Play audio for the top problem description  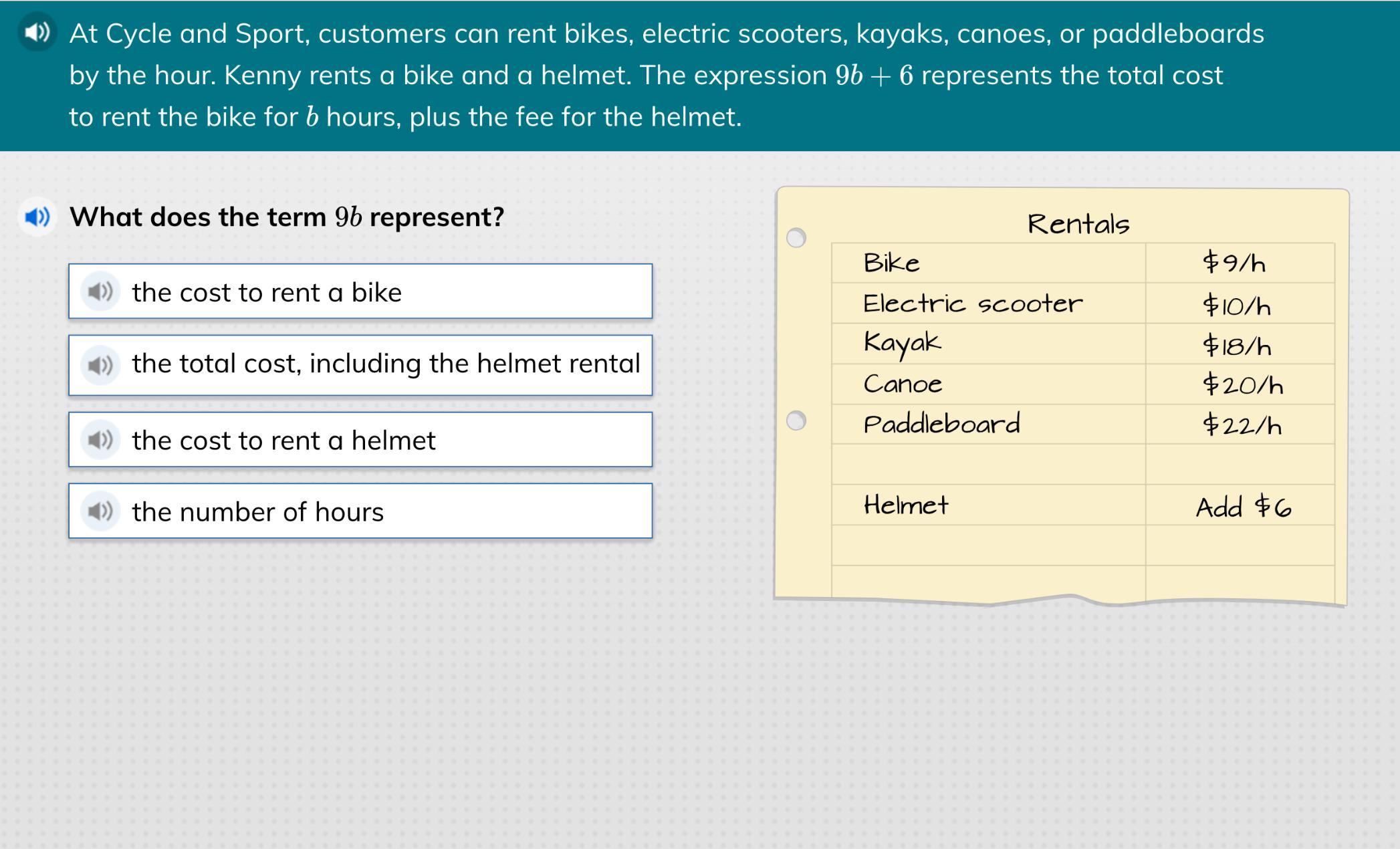click(37, 31)
